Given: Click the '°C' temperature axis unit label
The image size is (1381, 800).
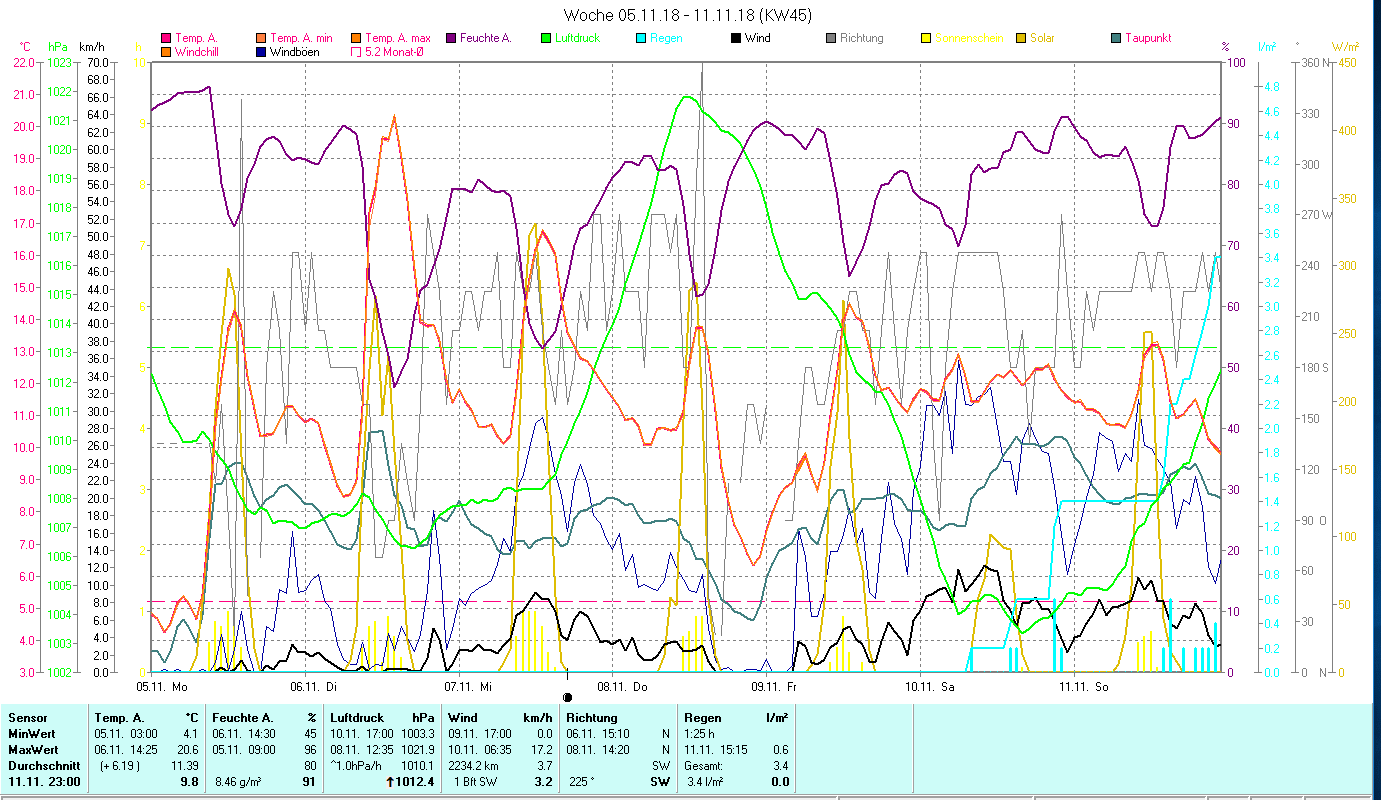Looking at the screenshot, I should click(25, 46).
